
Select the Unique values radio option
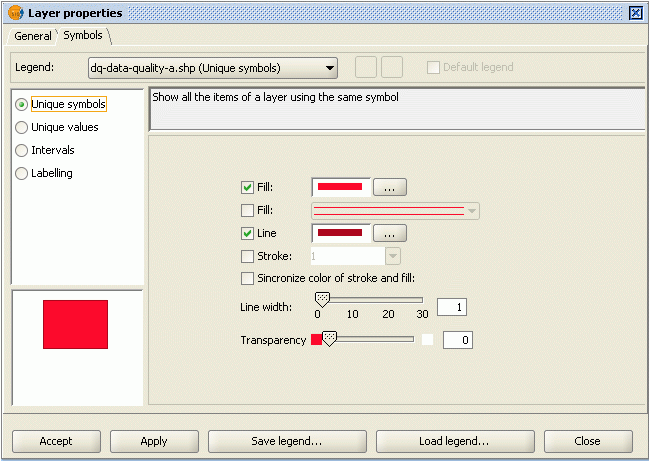pos(22,127)
